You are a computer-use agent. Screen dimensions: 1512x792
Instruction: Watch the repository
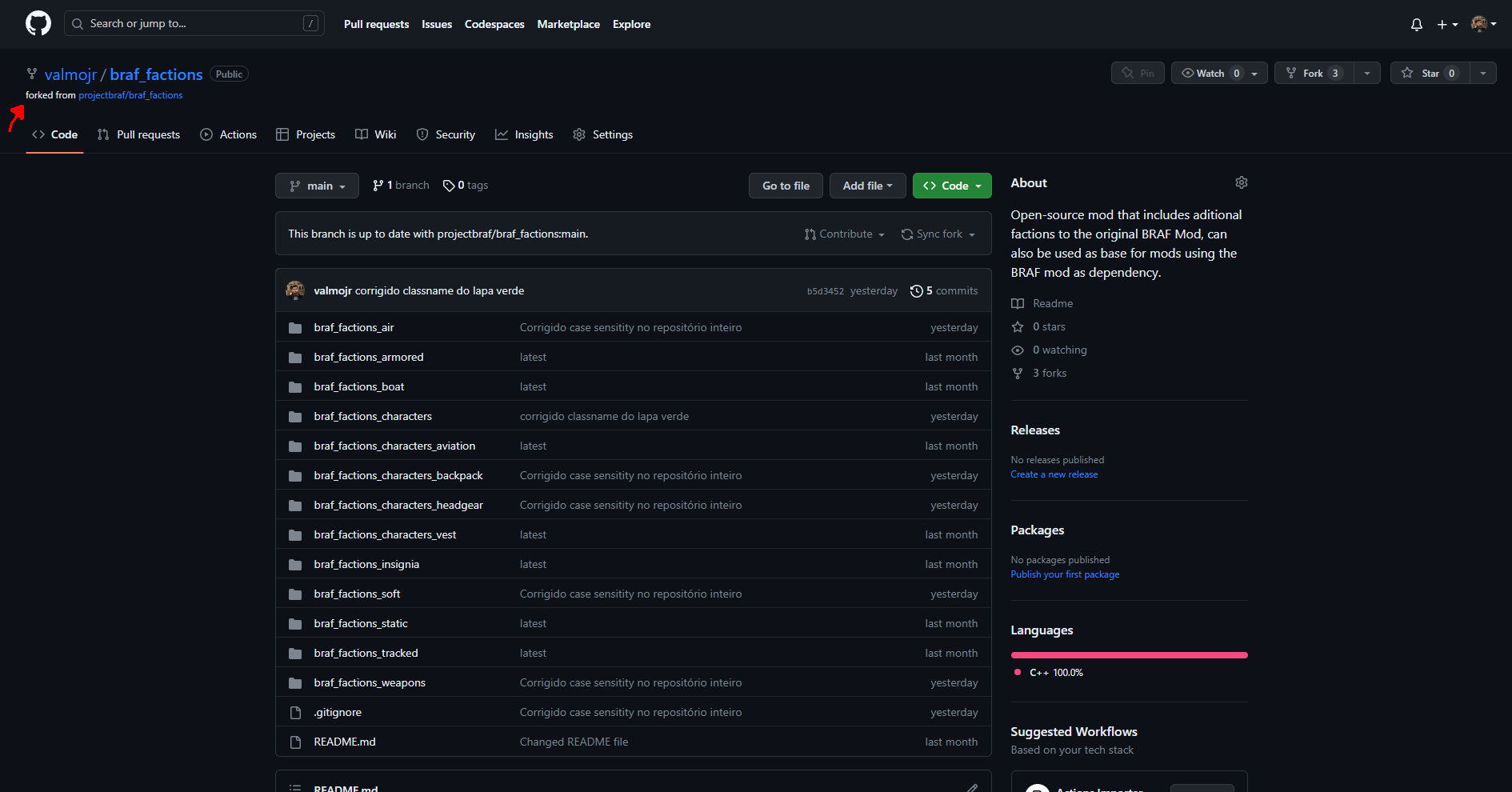pyautogui.click(x=1219, y=73)
